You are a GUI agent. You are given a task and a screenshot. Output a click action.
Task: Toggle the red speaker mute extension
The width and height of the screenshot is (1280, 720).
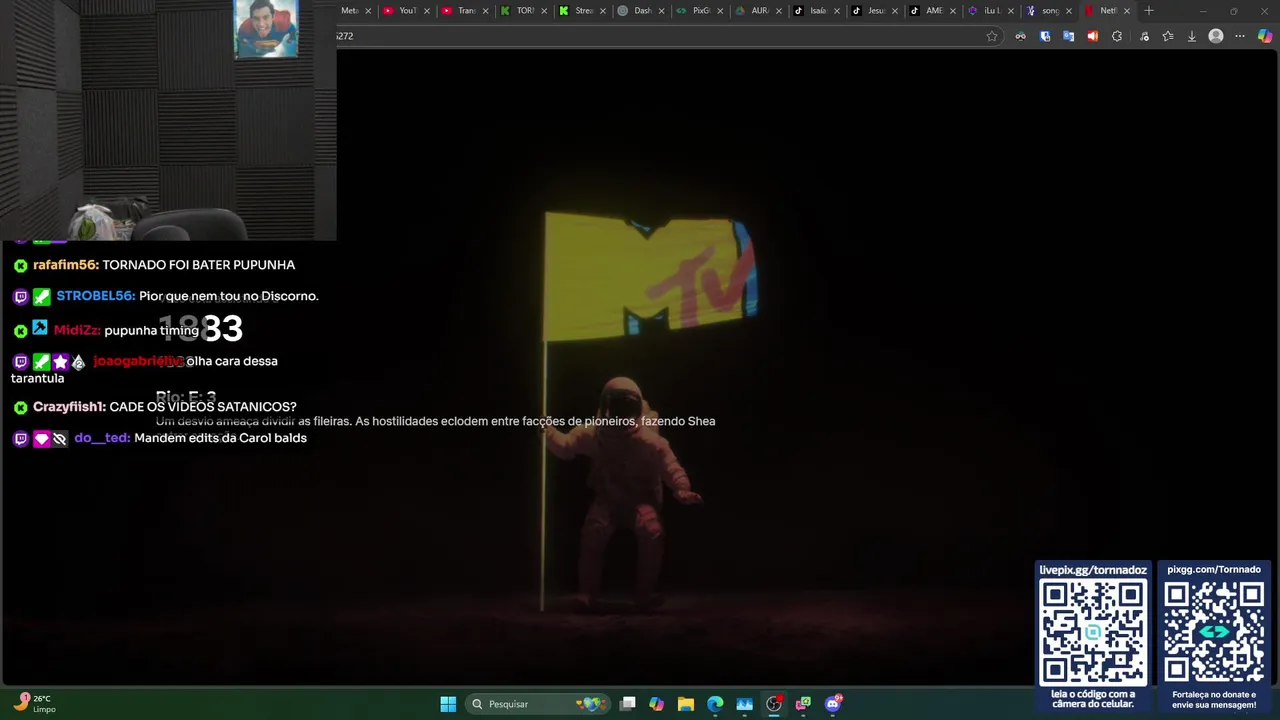[x=1092, y=36]
